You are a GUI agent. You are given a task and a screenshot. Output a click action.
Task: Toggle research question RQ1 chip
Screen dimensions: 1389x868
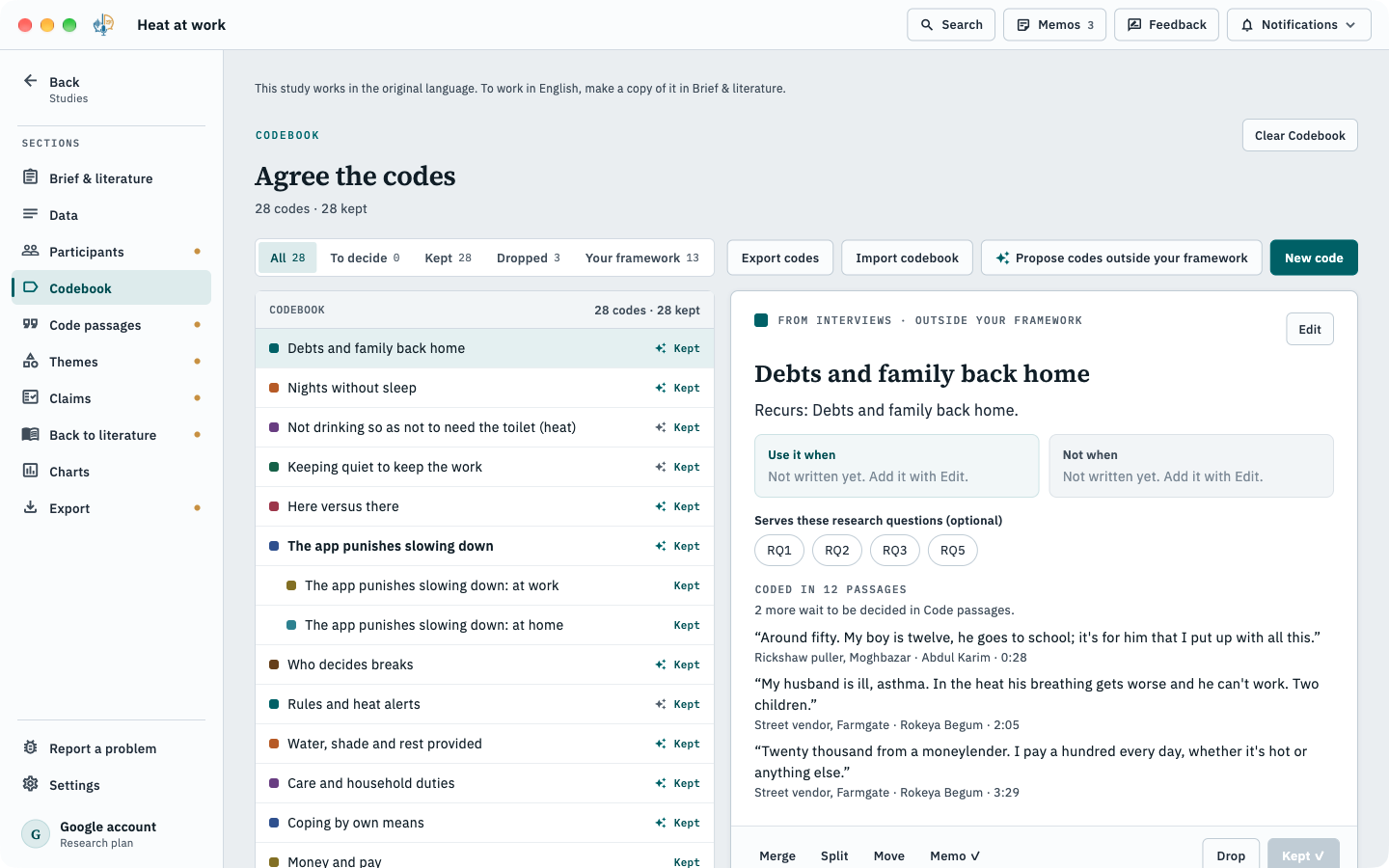point(778,551)
